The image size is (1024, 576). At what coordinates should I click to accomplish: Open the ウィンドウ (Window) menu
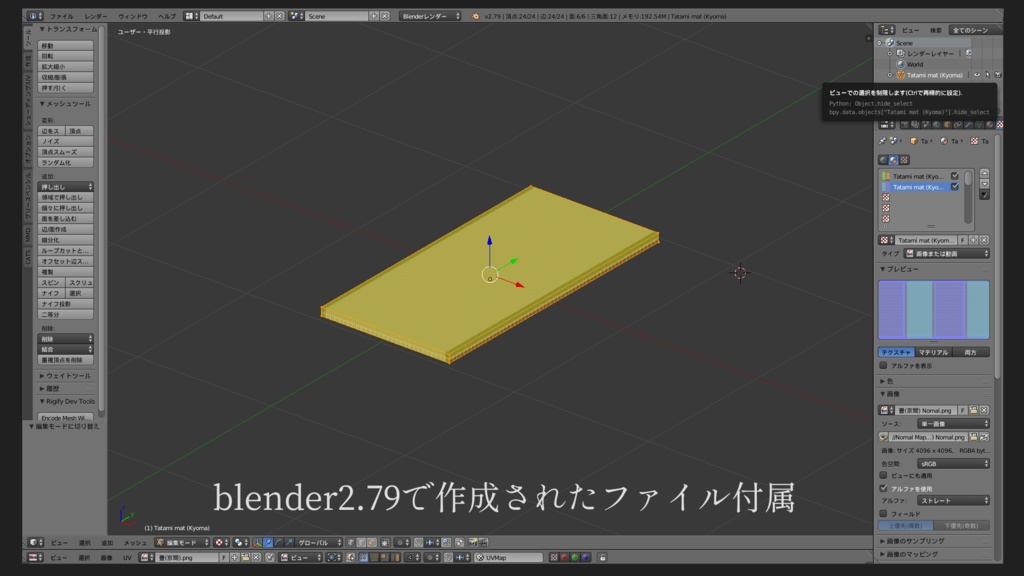133,16
